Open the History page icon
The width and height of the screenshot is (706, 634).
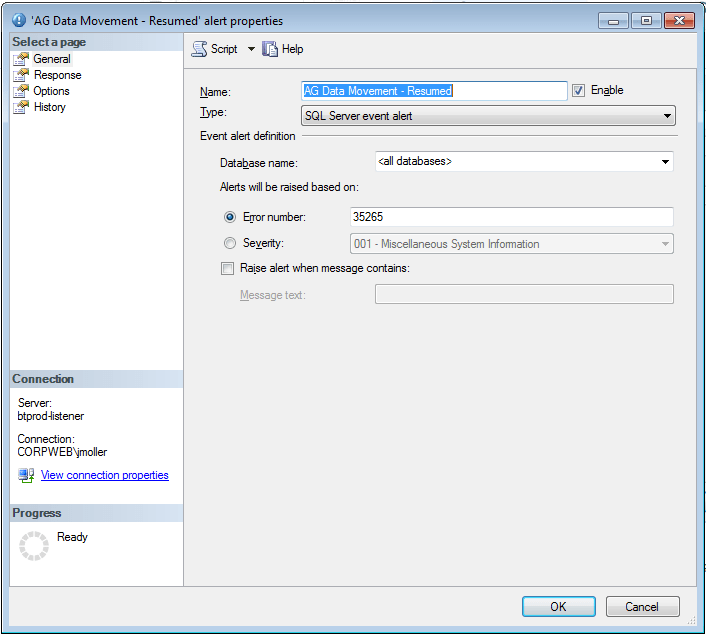click(21, 107)
